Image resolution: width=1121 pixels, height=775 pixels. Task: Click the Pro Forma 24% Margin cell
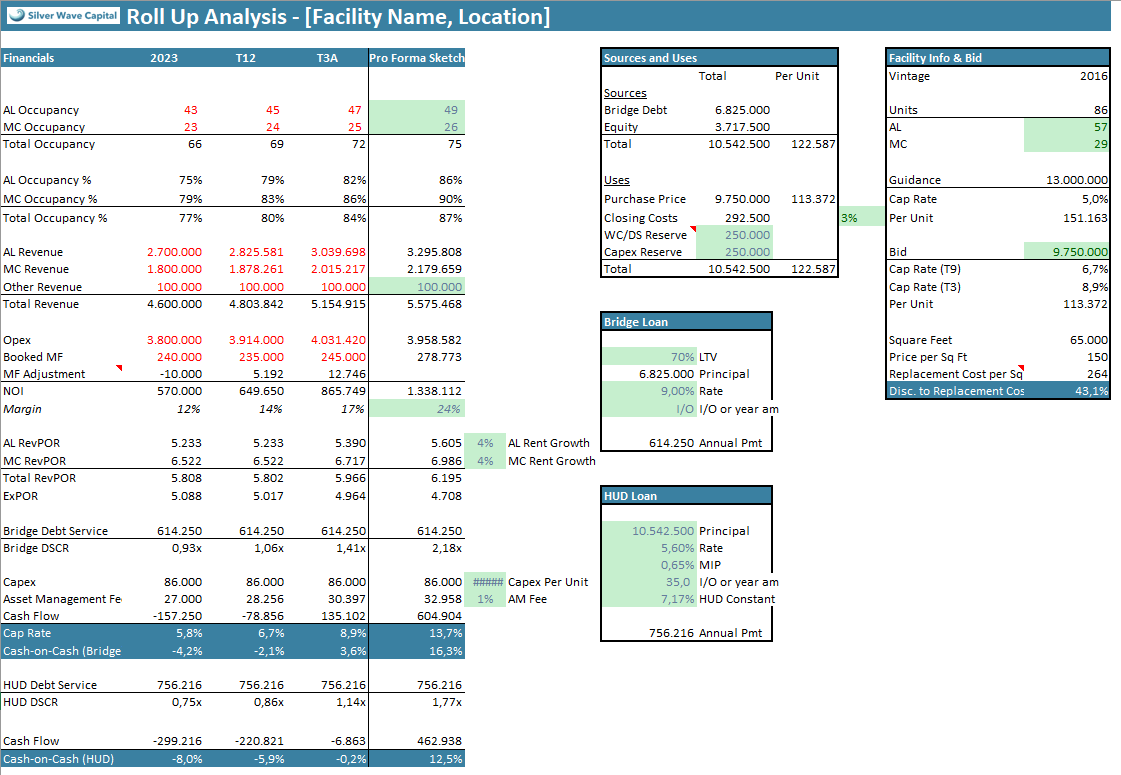coord(416,408)
